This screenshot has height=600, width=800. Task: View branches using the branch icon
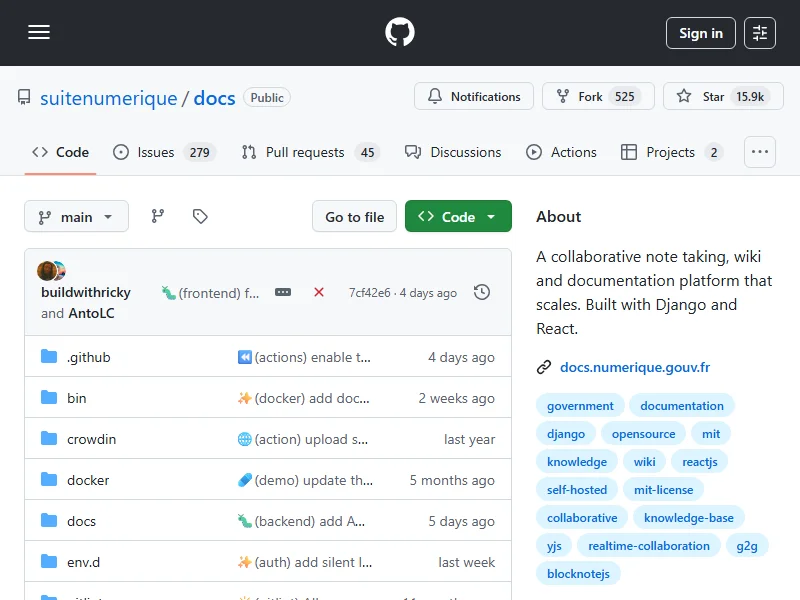pos(157,216)
